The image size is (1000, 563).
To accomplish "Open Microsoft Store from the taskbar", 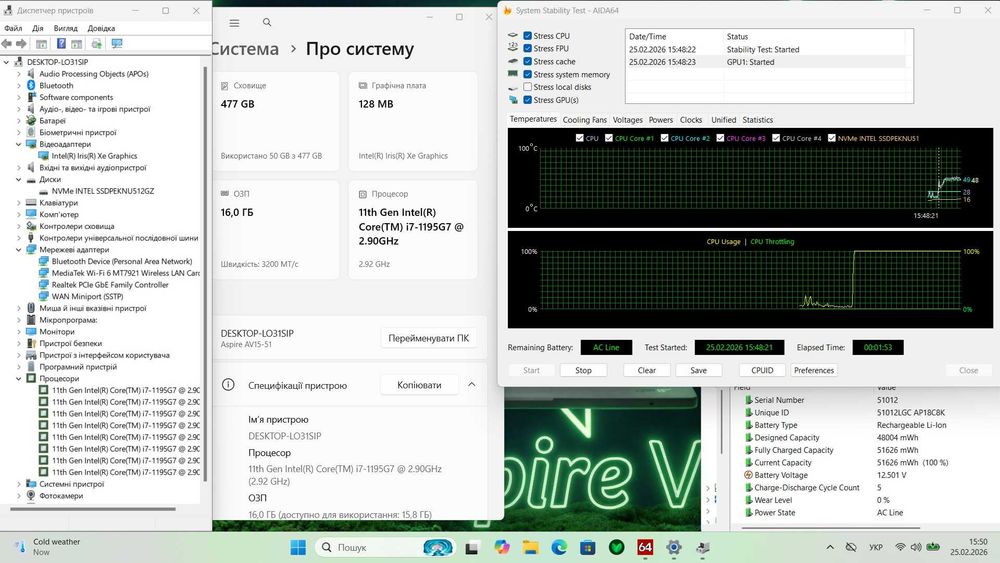I will click(x=588, y=547).
